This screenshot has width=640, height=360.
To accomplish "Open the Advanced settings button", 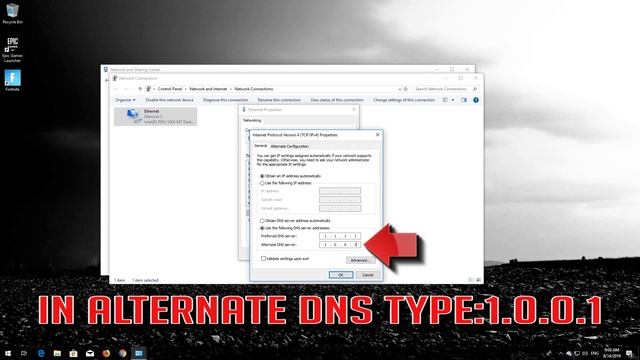I will 360,260.
